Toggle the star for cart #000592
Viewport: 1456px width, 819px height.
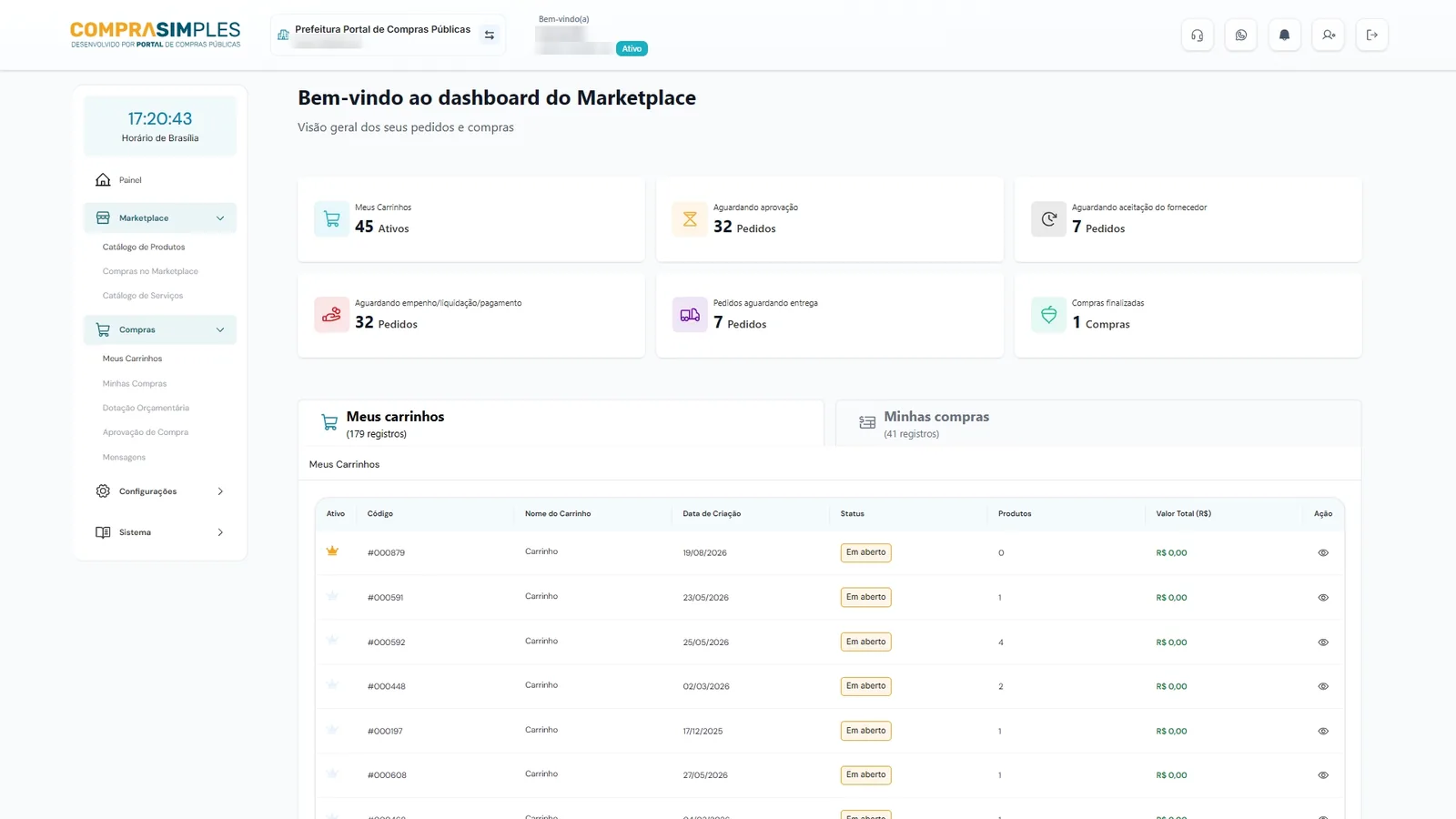[x=332, y=641]
